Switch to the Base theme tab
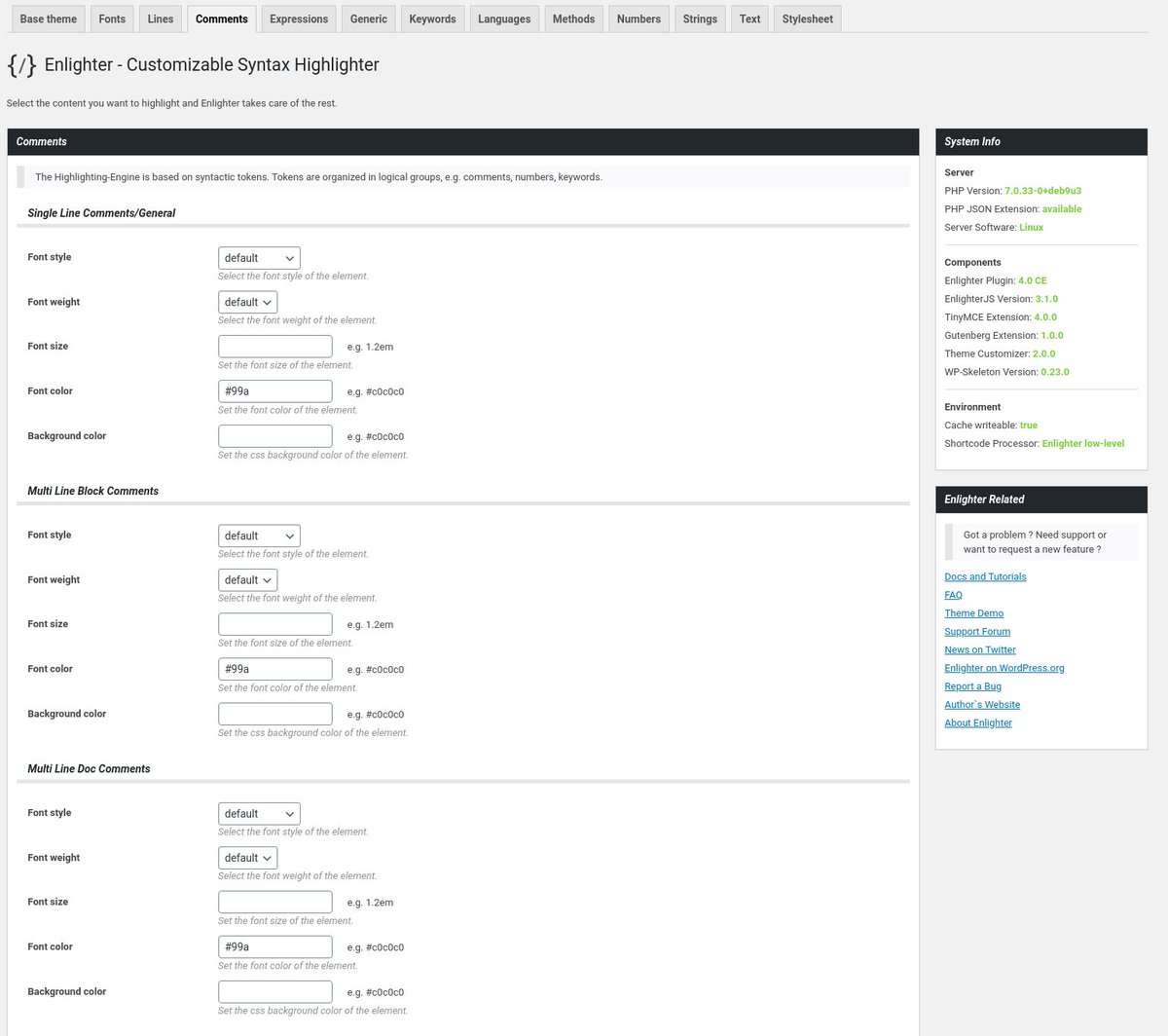The width and height of the screenshot is (1168, 1036). (x=48, y=18)
